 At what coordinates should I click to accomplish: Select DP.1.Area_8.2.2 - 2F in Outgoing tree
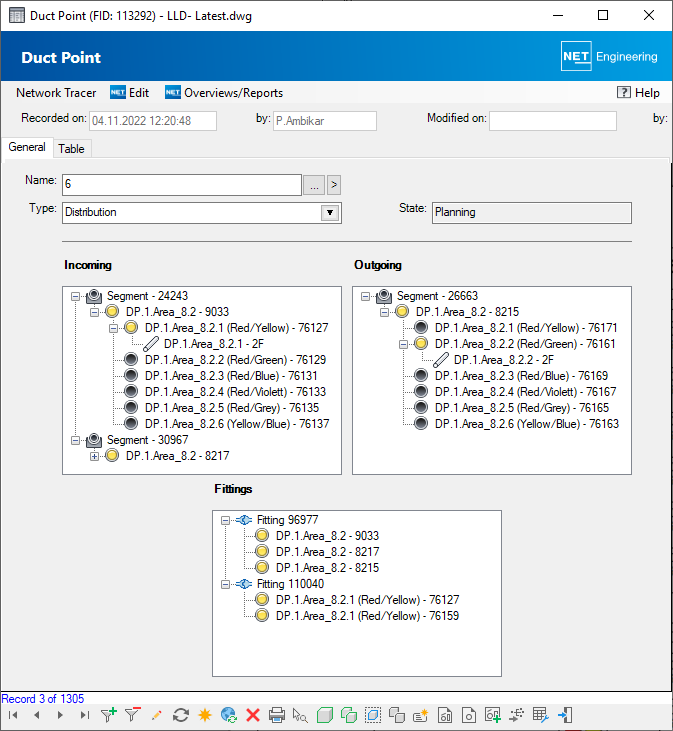[x=504, y=360]
